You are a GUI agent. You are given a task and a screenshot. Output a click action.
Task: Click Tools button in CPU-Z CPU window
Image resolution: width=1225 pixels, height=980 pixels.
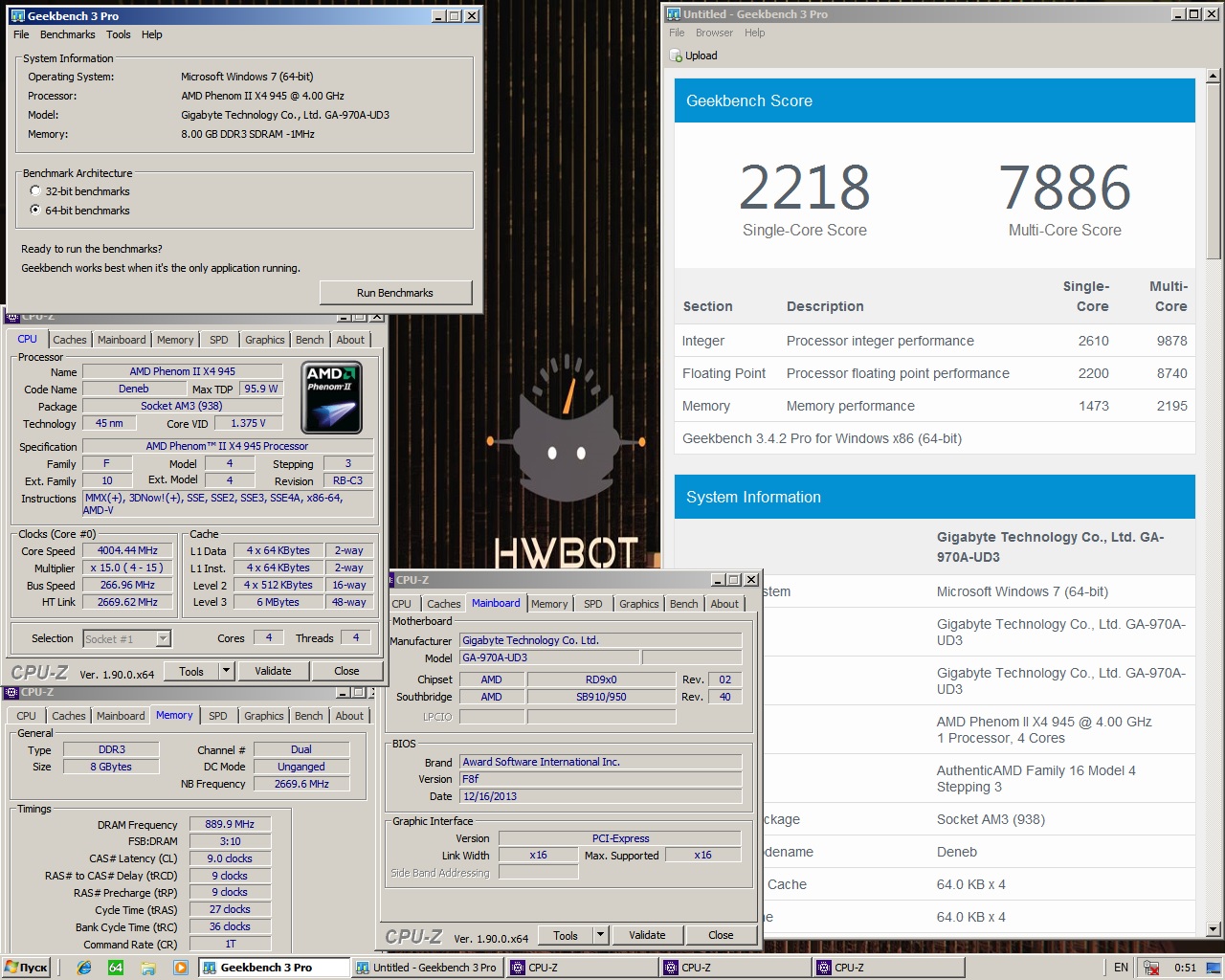pyautogui.click(x=191, y=671)
